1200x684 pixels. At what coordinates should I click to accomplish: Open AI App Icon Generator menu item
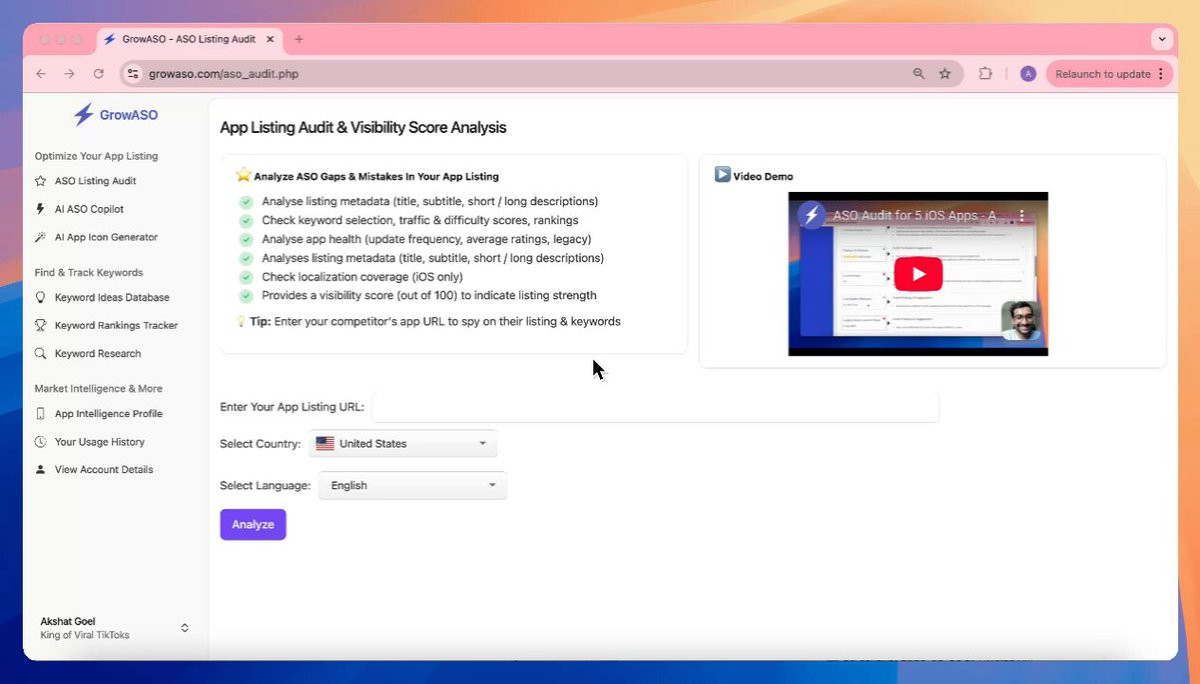pos(106,237)
